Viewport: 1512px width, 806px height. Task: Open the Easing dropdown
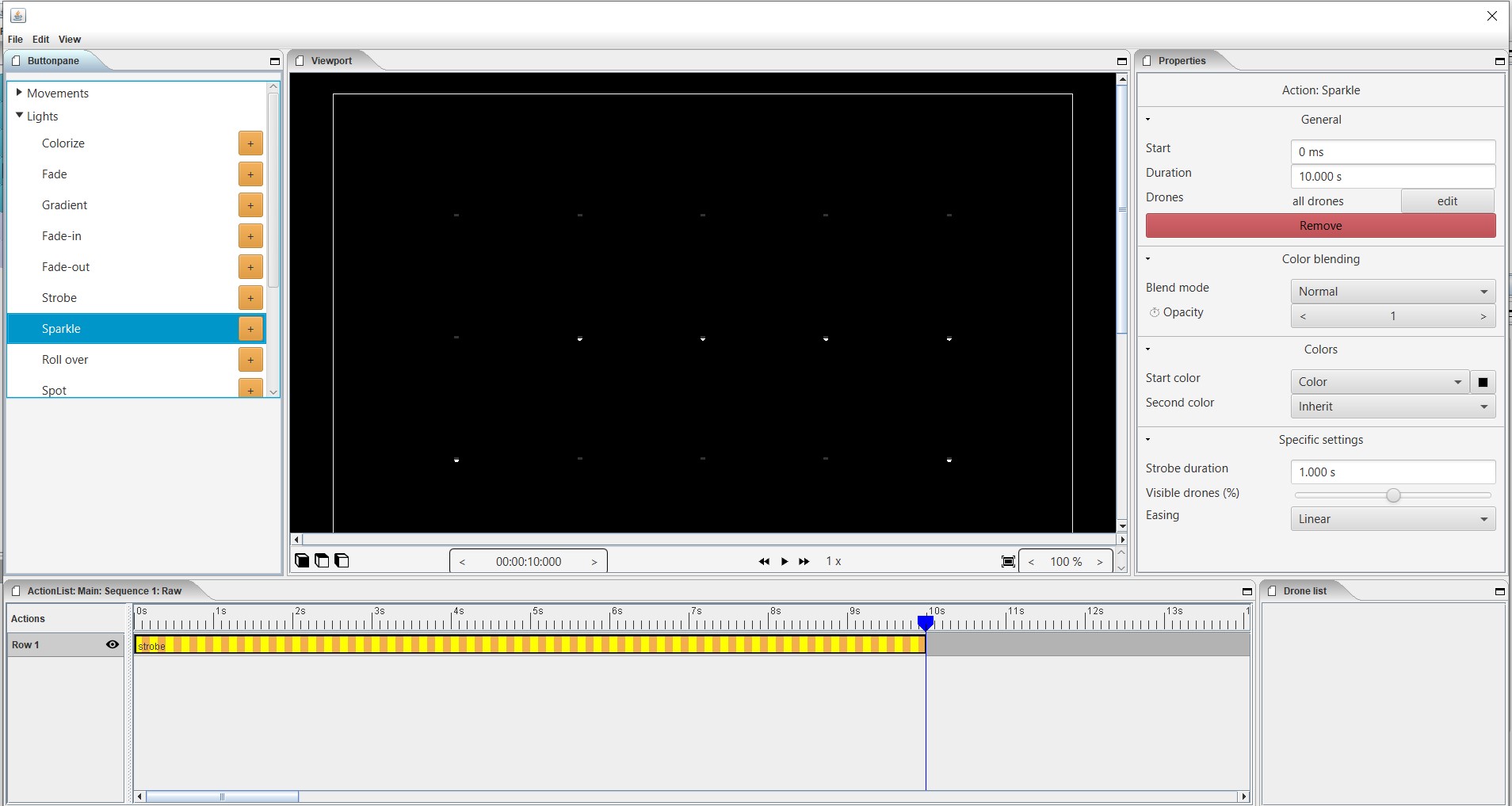[x=1393, y=519]
